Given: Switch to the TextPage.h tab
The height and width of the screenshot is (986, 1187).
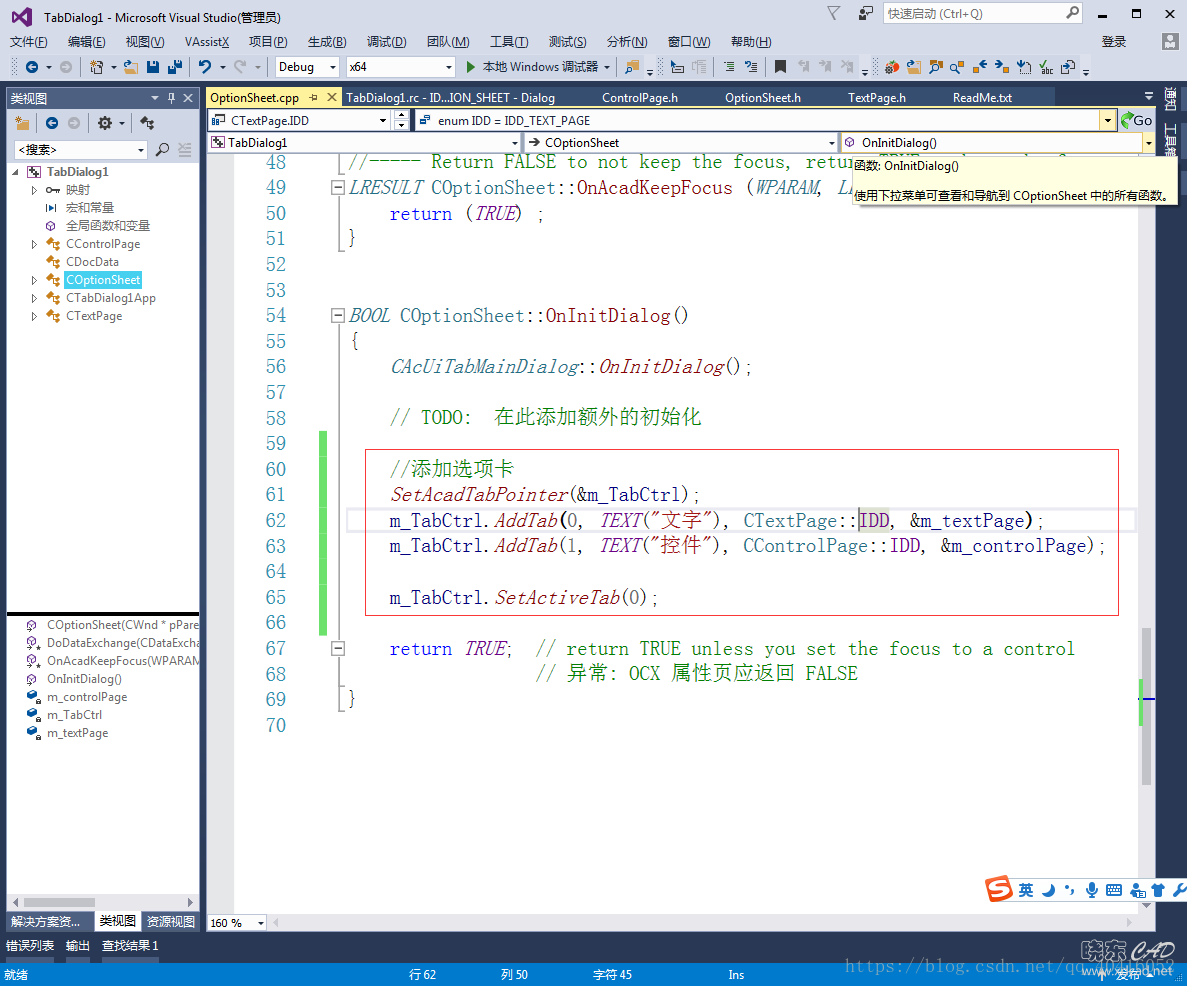Looking at the screenshot, I should tap(877, 98).
